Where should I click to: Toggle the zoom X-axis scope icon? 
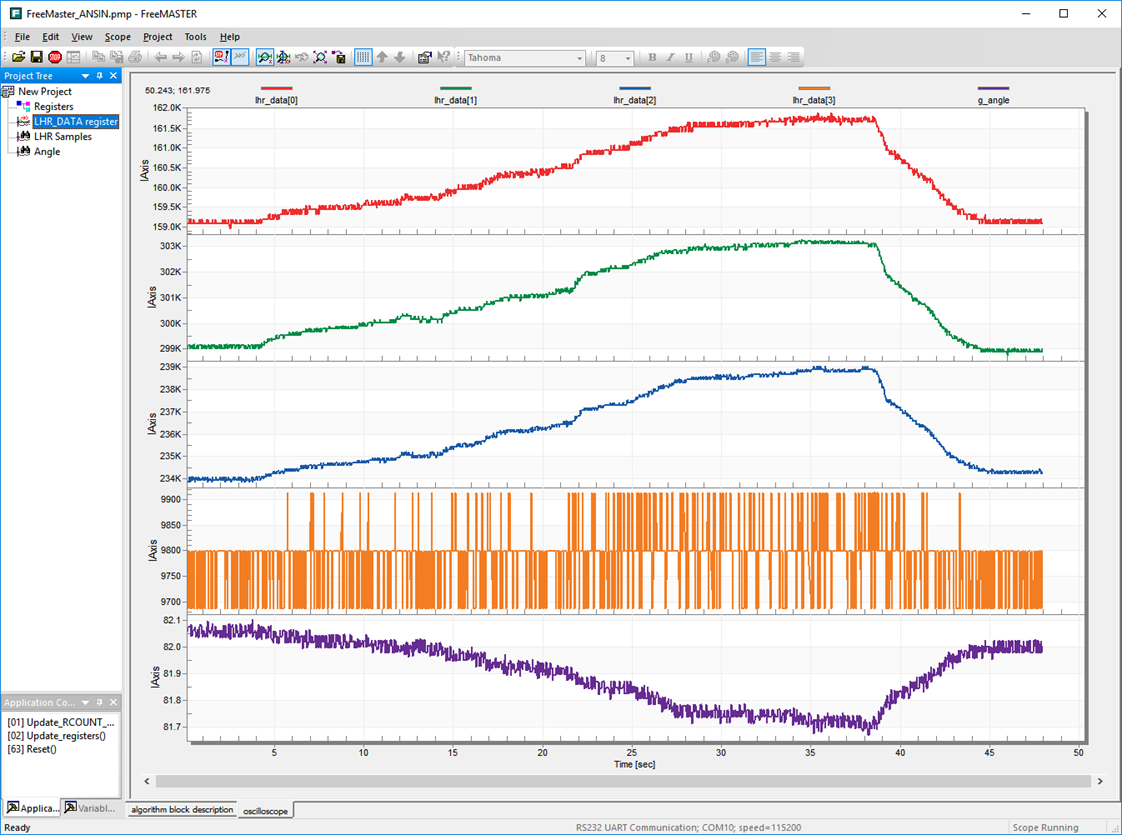tap(265, 57)
